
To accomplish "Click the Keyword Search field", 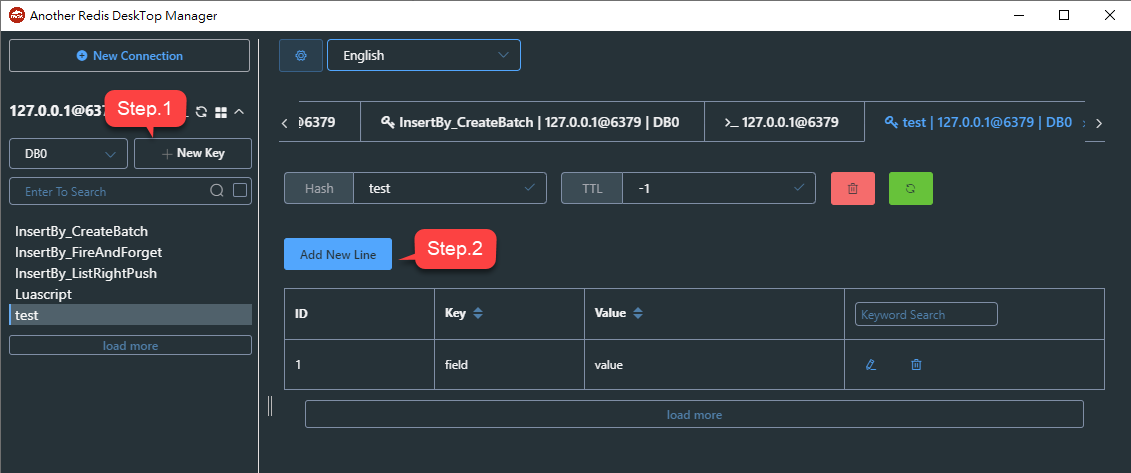I will 926,314.
